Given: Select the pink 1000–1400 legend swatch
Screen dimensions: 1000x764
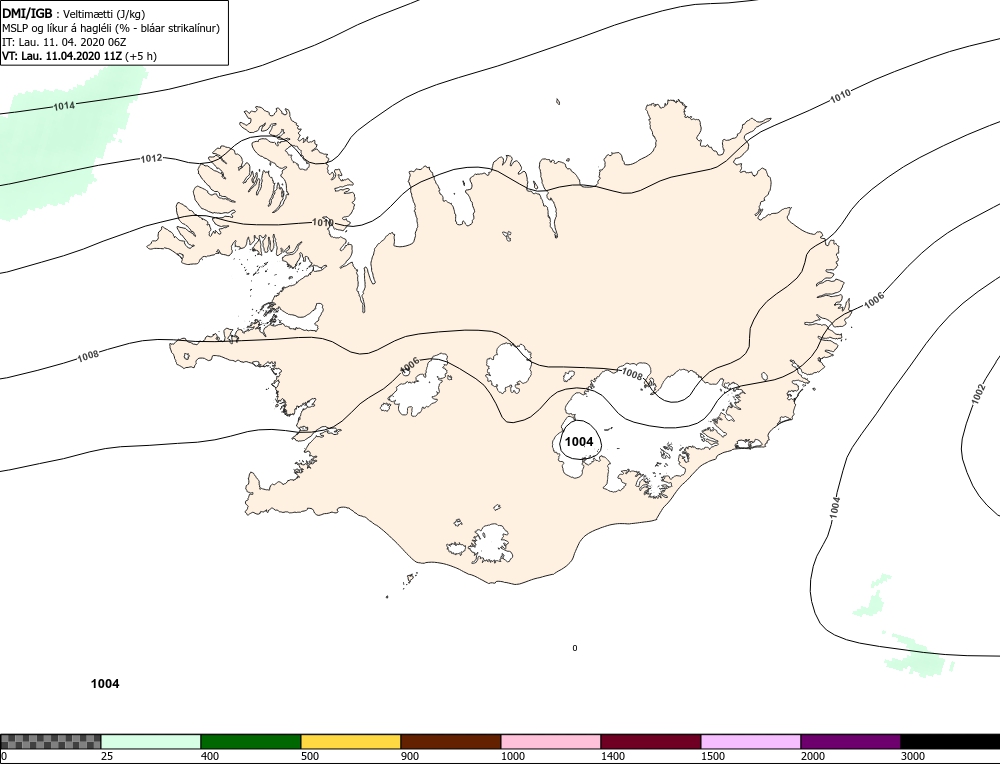Looking at the screenshot, I should point(550,742).
